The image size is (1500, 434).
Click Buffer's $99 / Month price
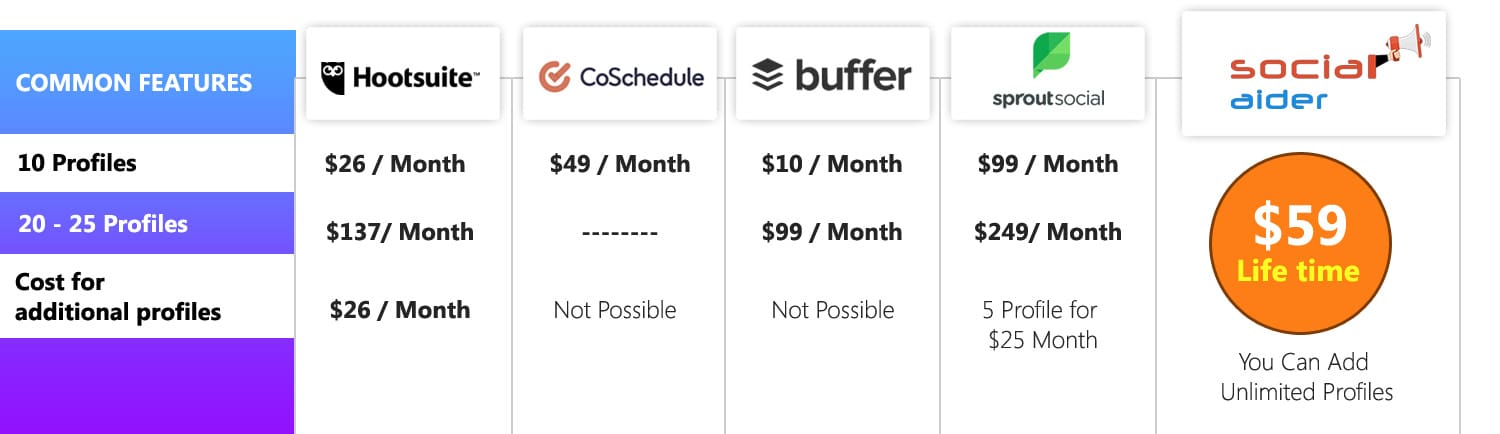click(x=832, y=232)
